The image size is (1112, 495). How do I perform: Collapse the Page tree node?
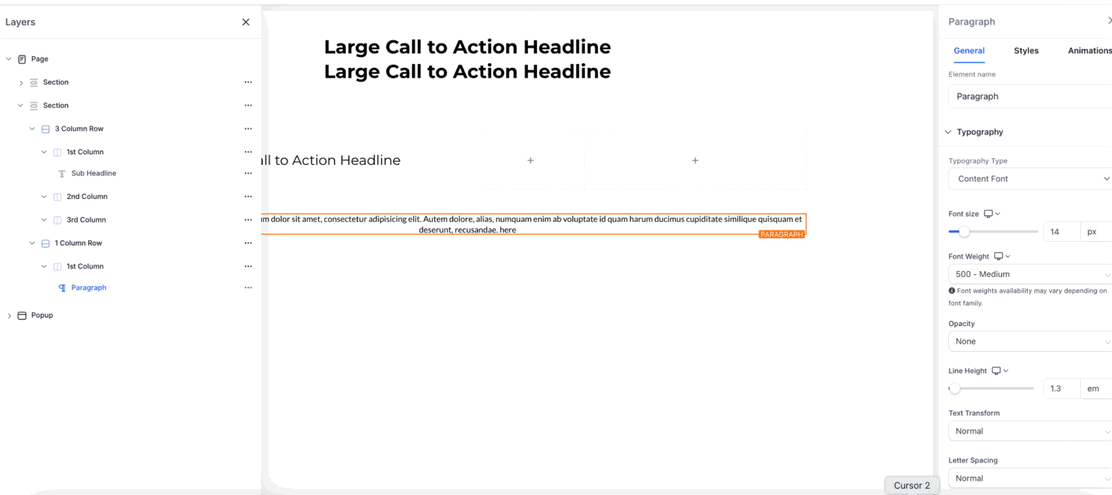click(x=9, y=59)
